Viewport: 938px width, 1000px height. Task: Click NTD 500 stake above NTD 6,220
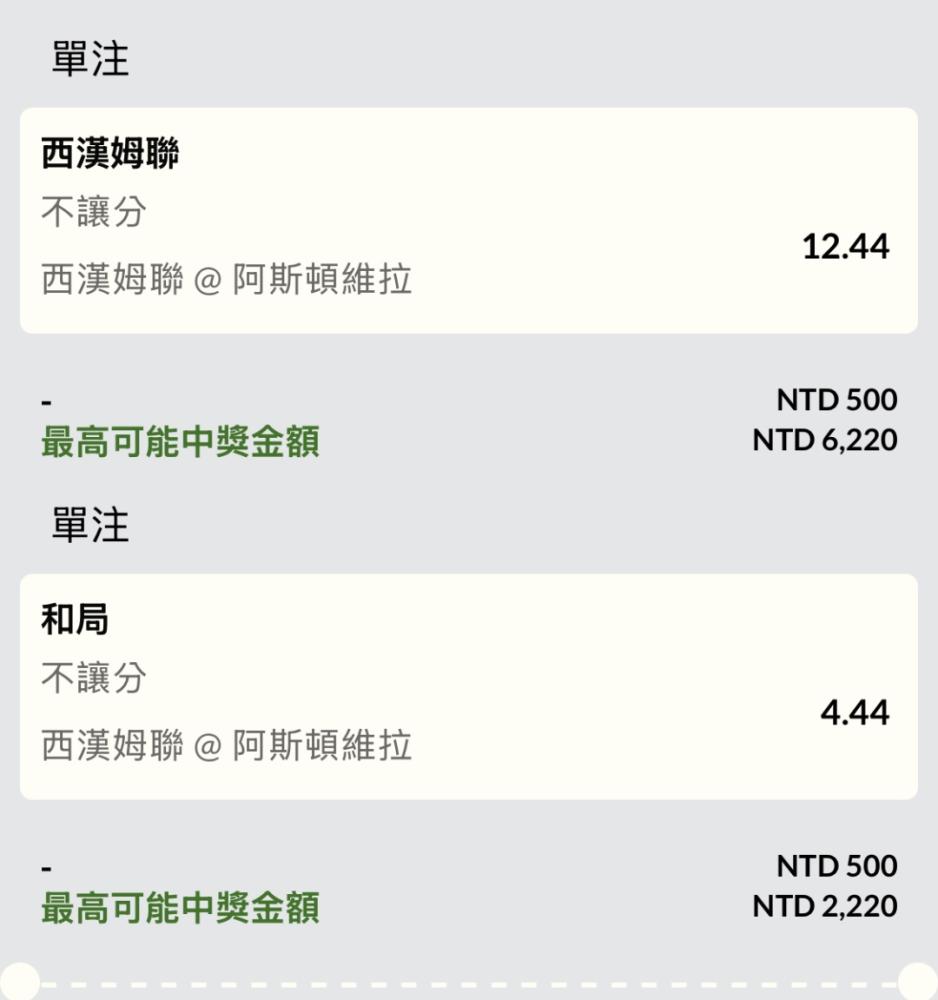tap(837, 400)
